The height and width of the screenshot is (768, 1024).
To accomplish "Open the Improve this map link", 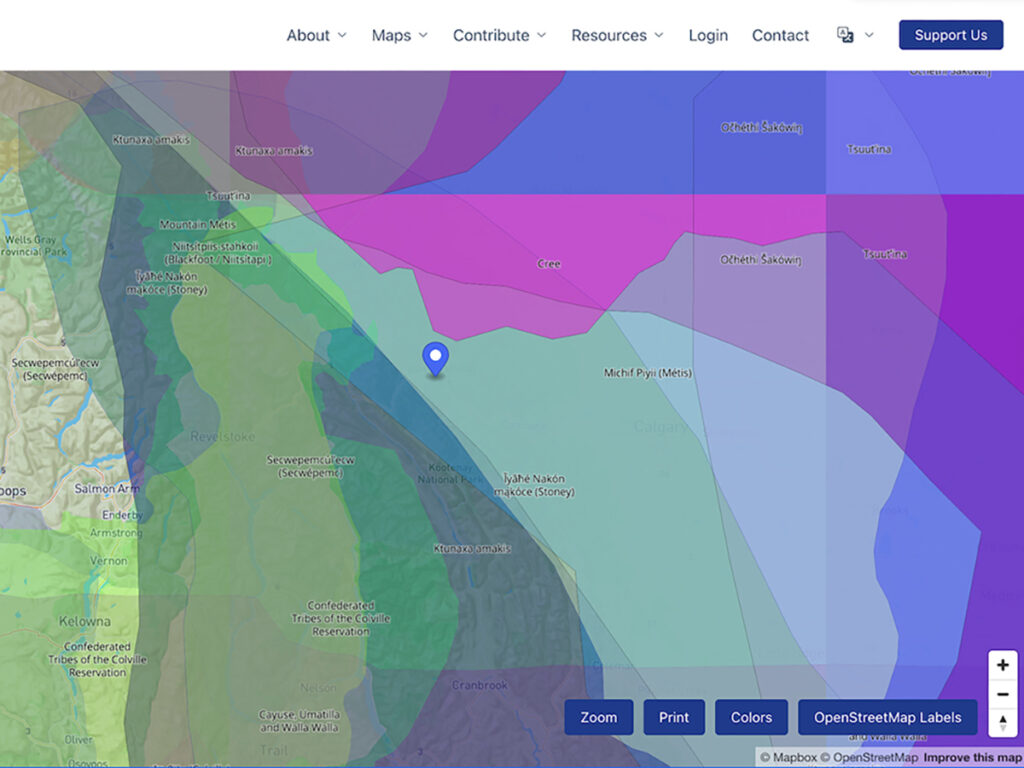I will pyautogui.click(x=972, y=758).
